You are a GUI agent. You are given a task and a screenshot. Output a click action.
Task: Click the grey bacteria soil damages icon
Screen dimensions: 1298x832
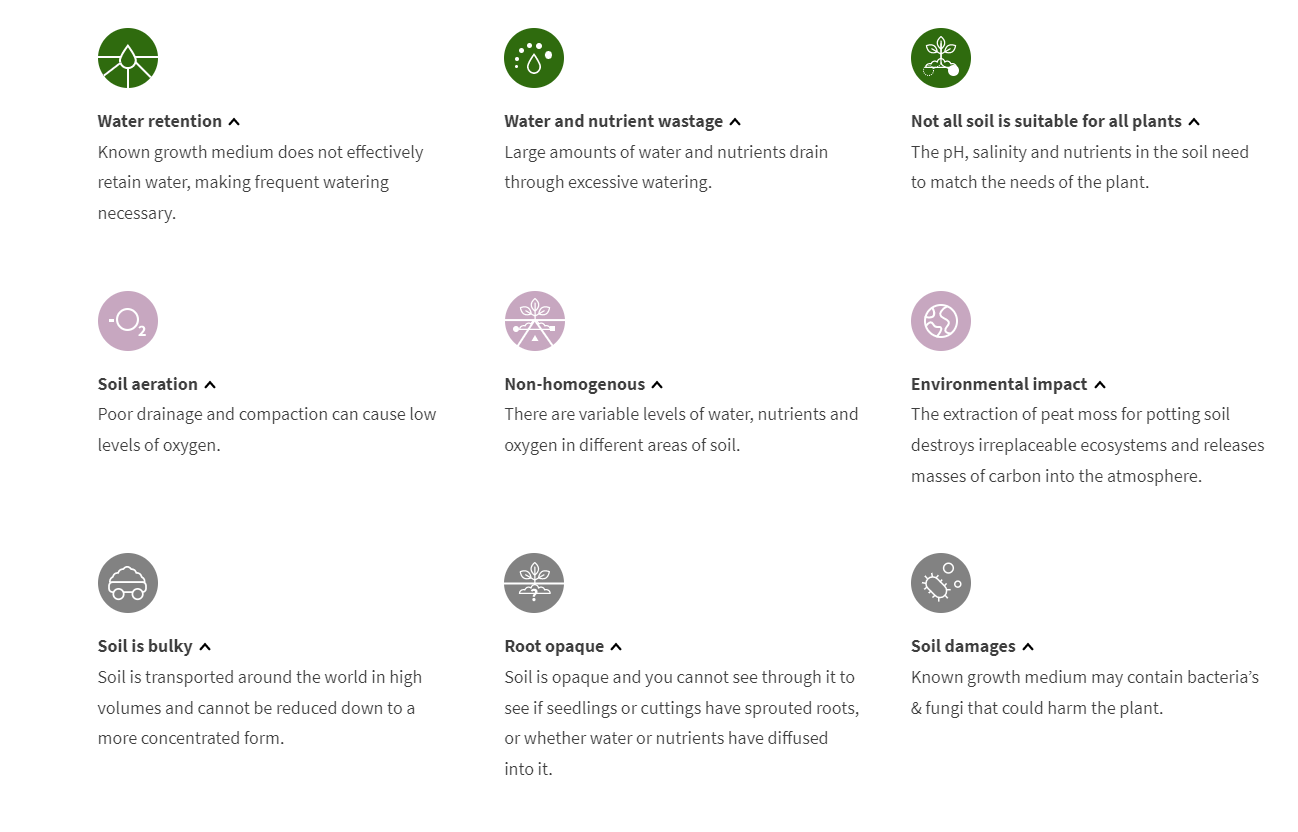(941, 583)
